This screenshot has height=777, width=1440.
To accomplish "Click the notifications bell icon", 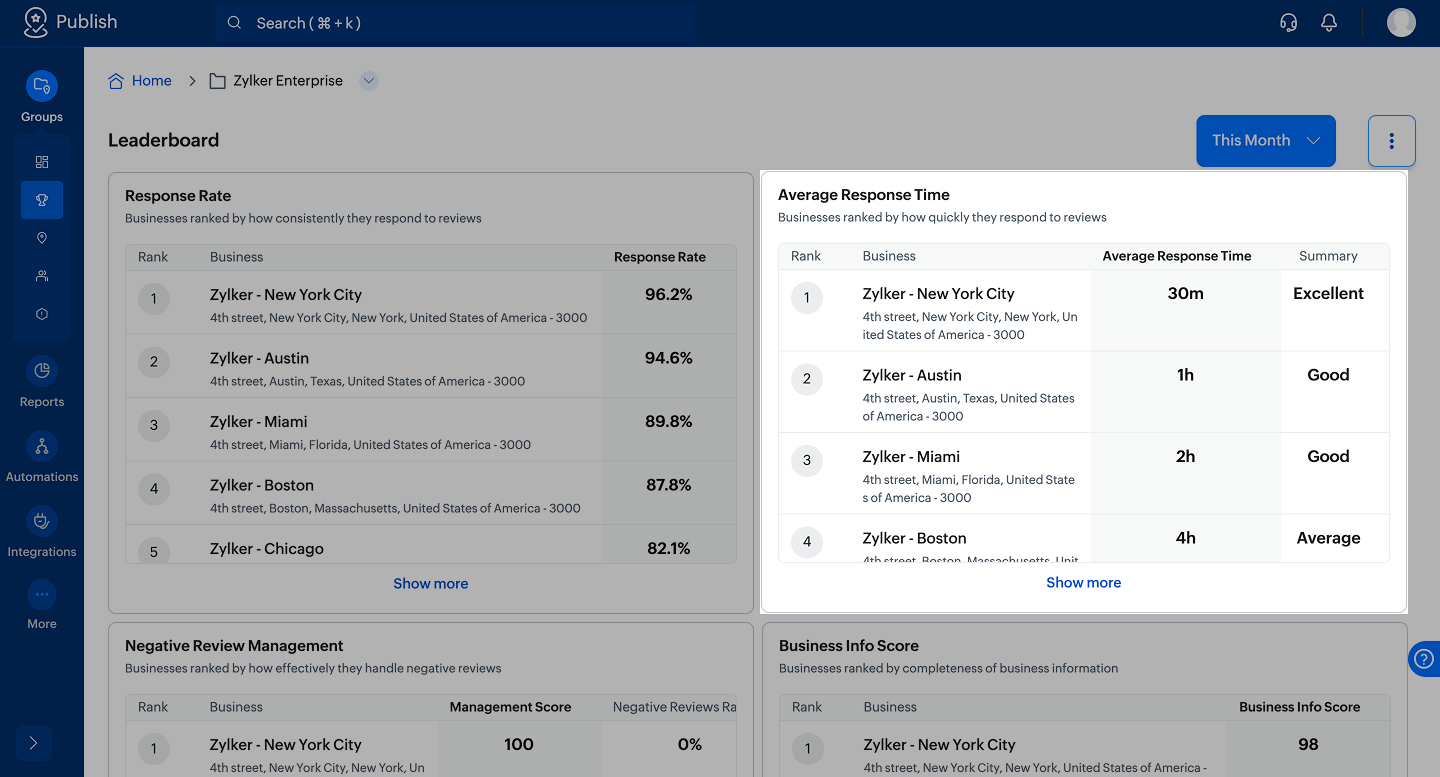I will coord(1329,23).
